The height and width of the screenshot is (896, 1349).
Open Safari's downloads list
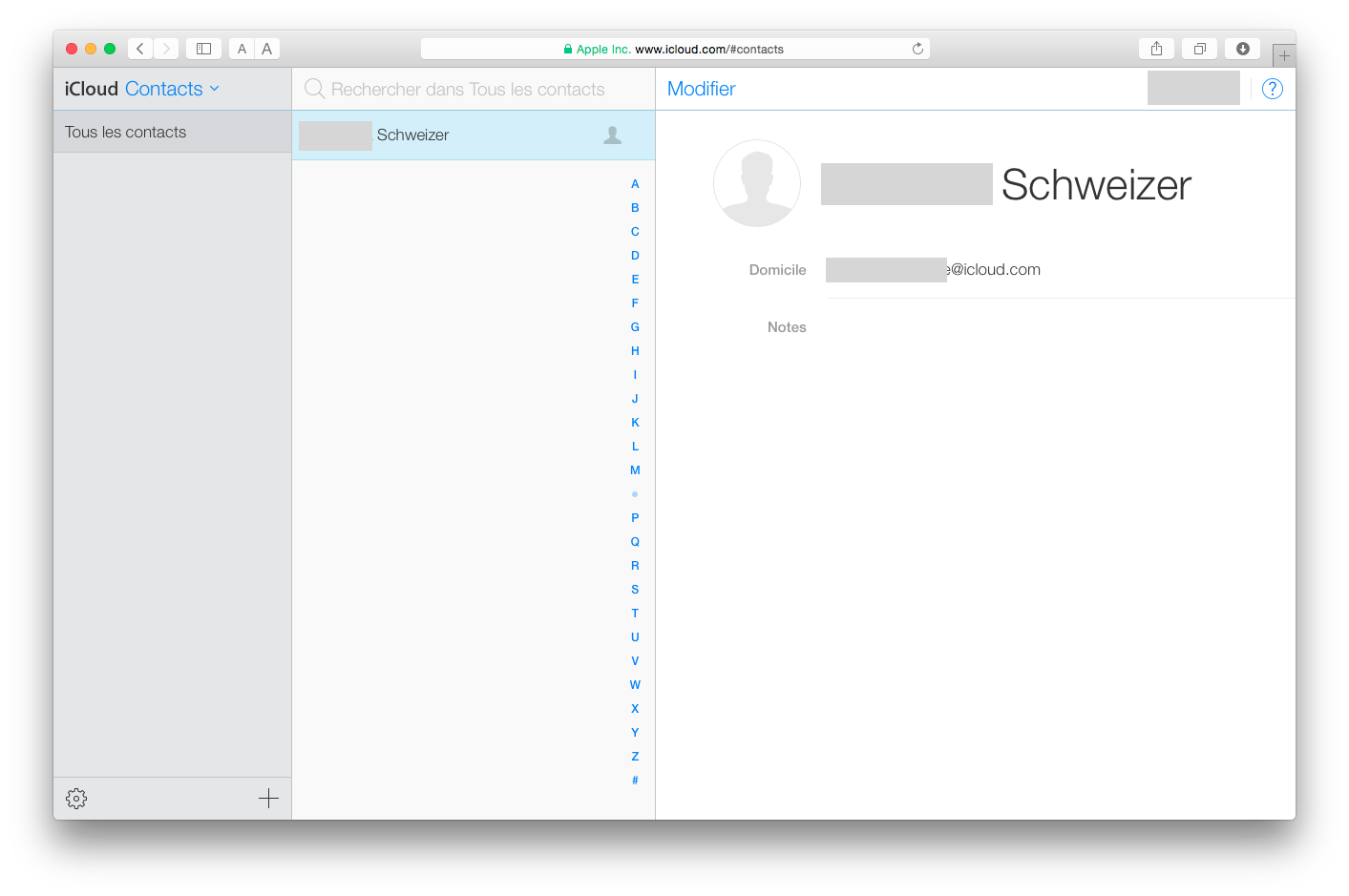1242,49
